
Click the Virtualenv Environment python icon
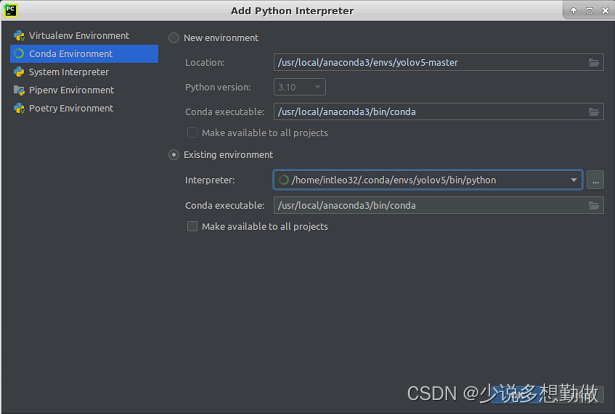click(19, 36)
